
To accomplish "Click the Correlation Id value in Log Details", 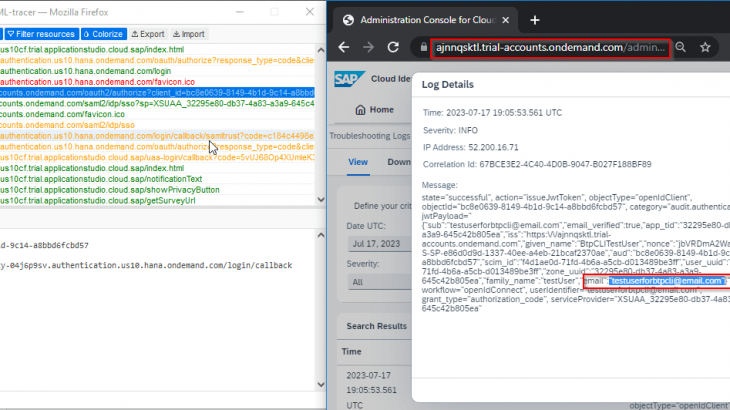I will pyautogui.click(x=565, y=164).
